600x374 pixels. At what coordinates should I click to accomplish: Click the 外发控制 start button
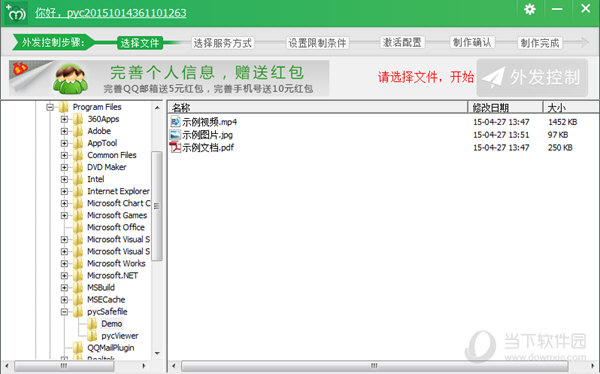(x=532, y=78)
